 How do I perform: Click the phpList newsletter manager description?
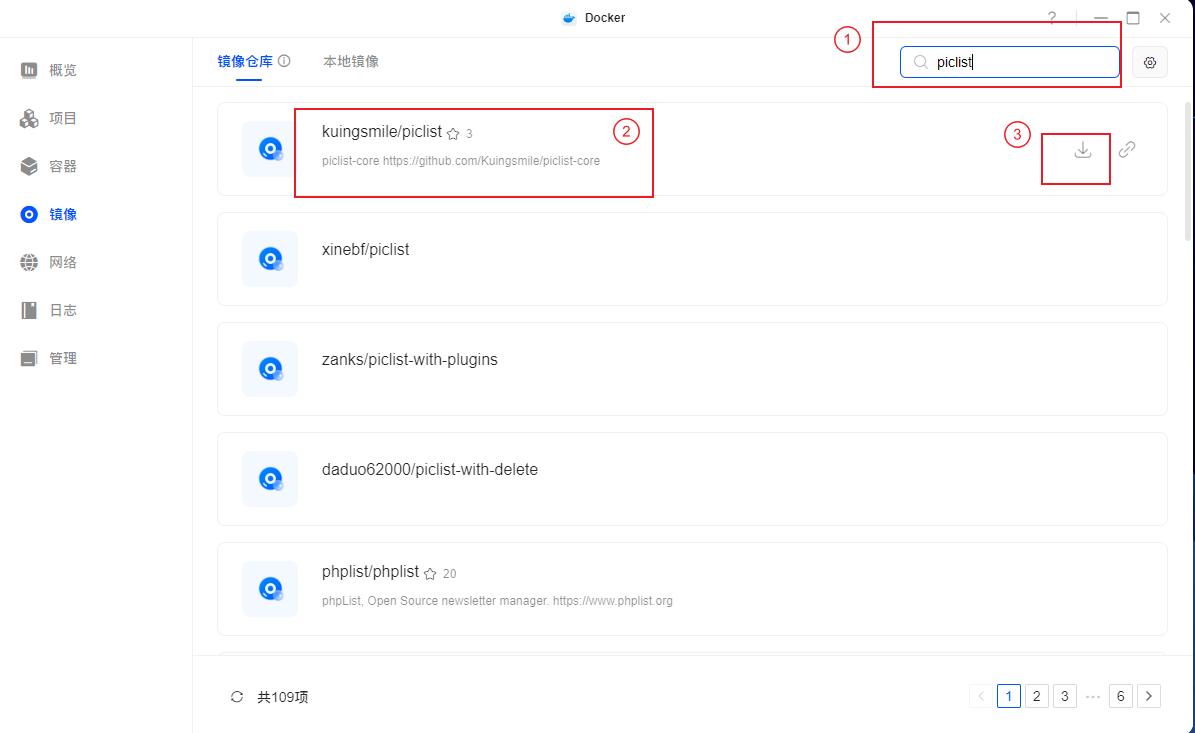[x=497, y=601]
